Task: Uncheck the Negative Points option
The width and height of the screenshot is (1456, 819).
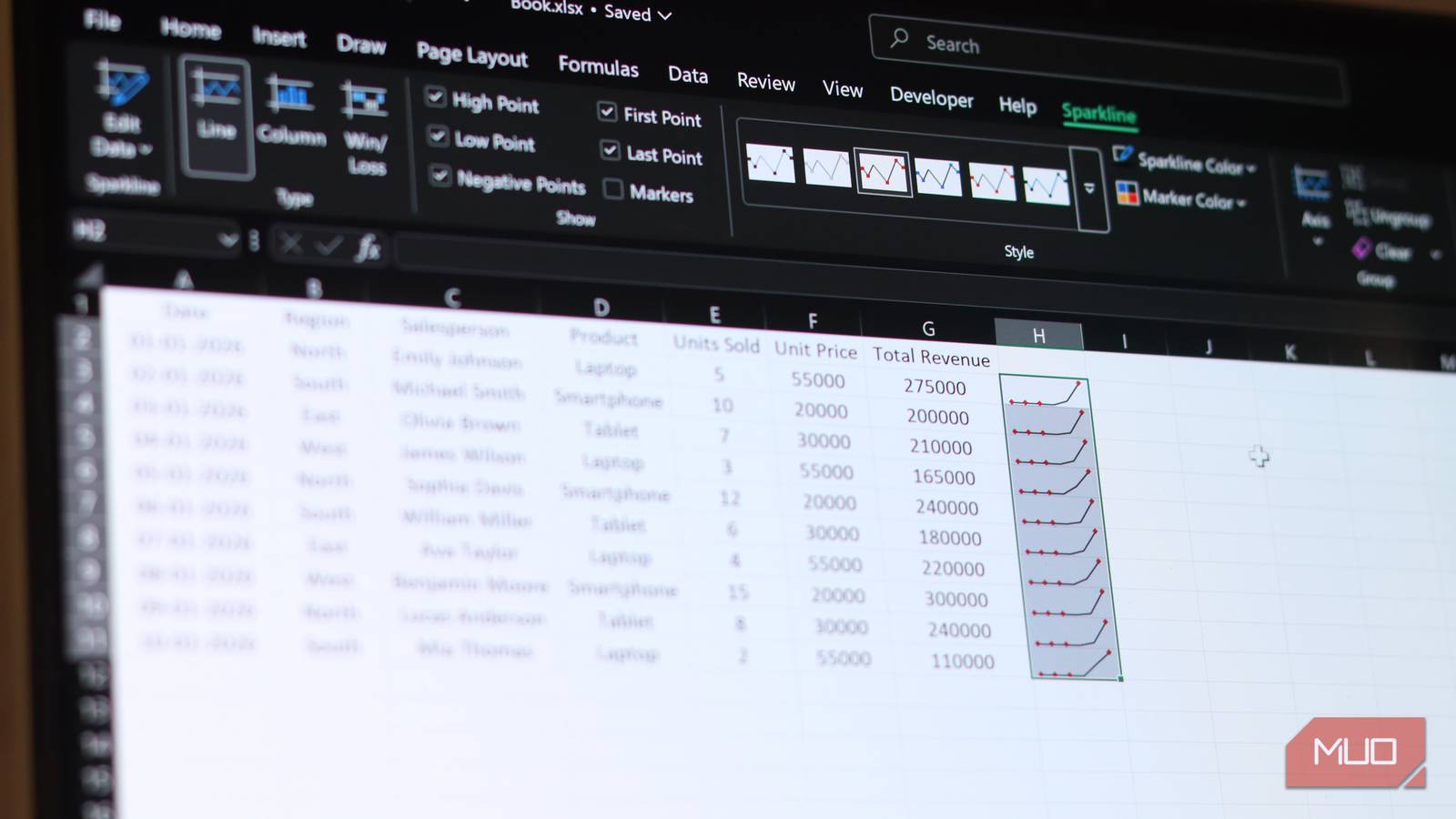Action: point(442,176)
